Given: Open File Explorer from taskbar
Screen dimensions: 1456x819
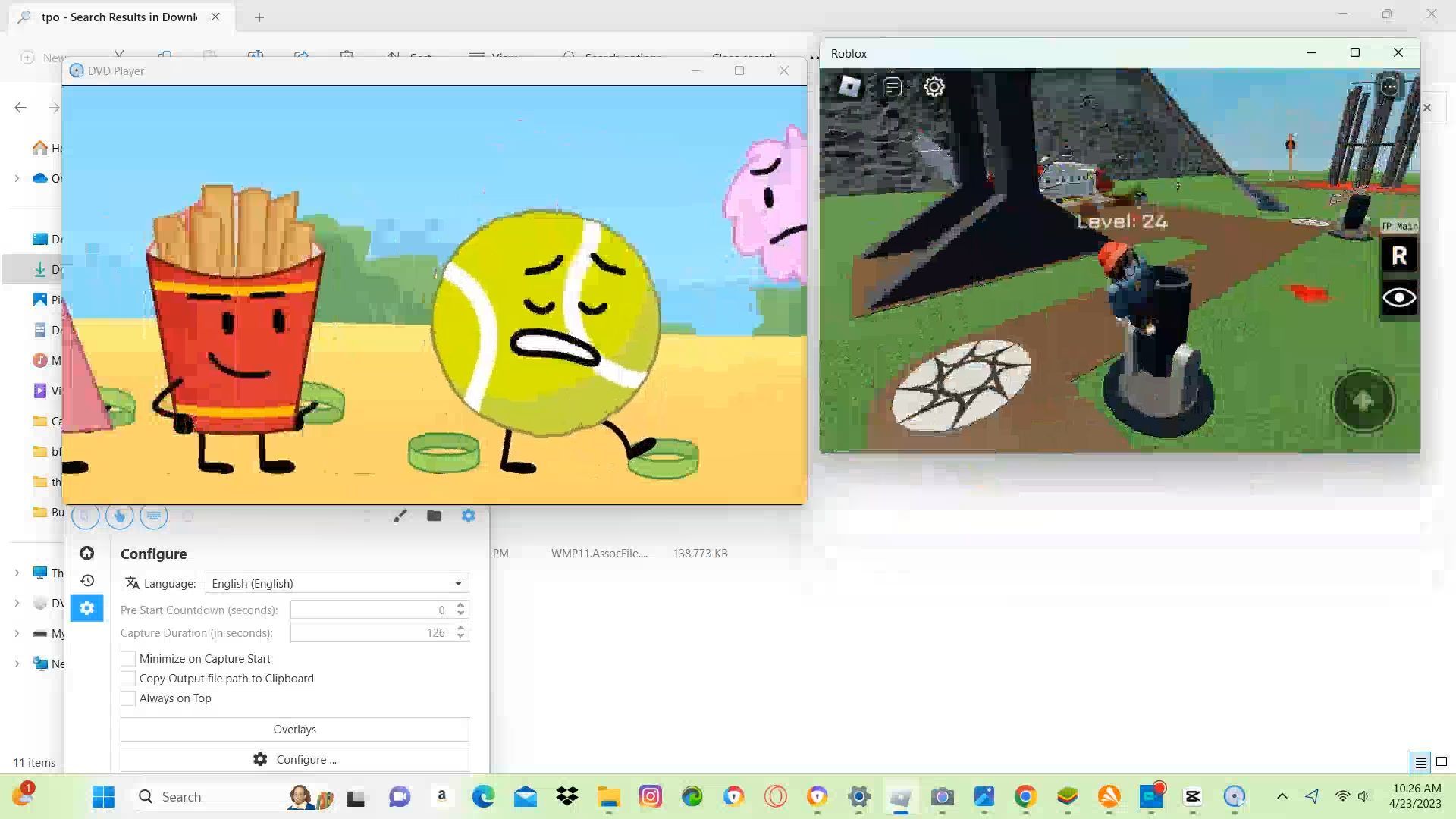Looking at the screenshot, I should 608,796.
